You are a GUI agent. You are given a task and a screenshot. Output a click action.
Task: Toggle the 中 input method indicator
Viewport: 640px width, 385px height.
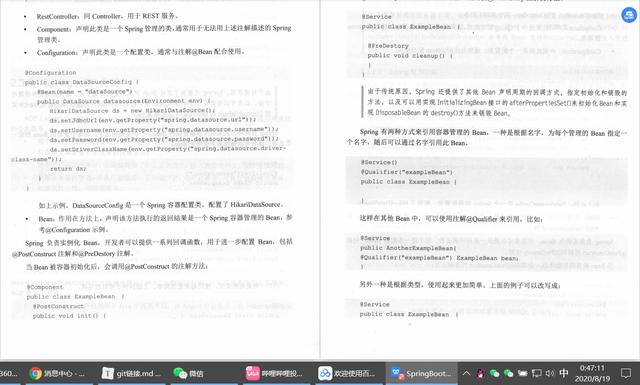[564, 373]
